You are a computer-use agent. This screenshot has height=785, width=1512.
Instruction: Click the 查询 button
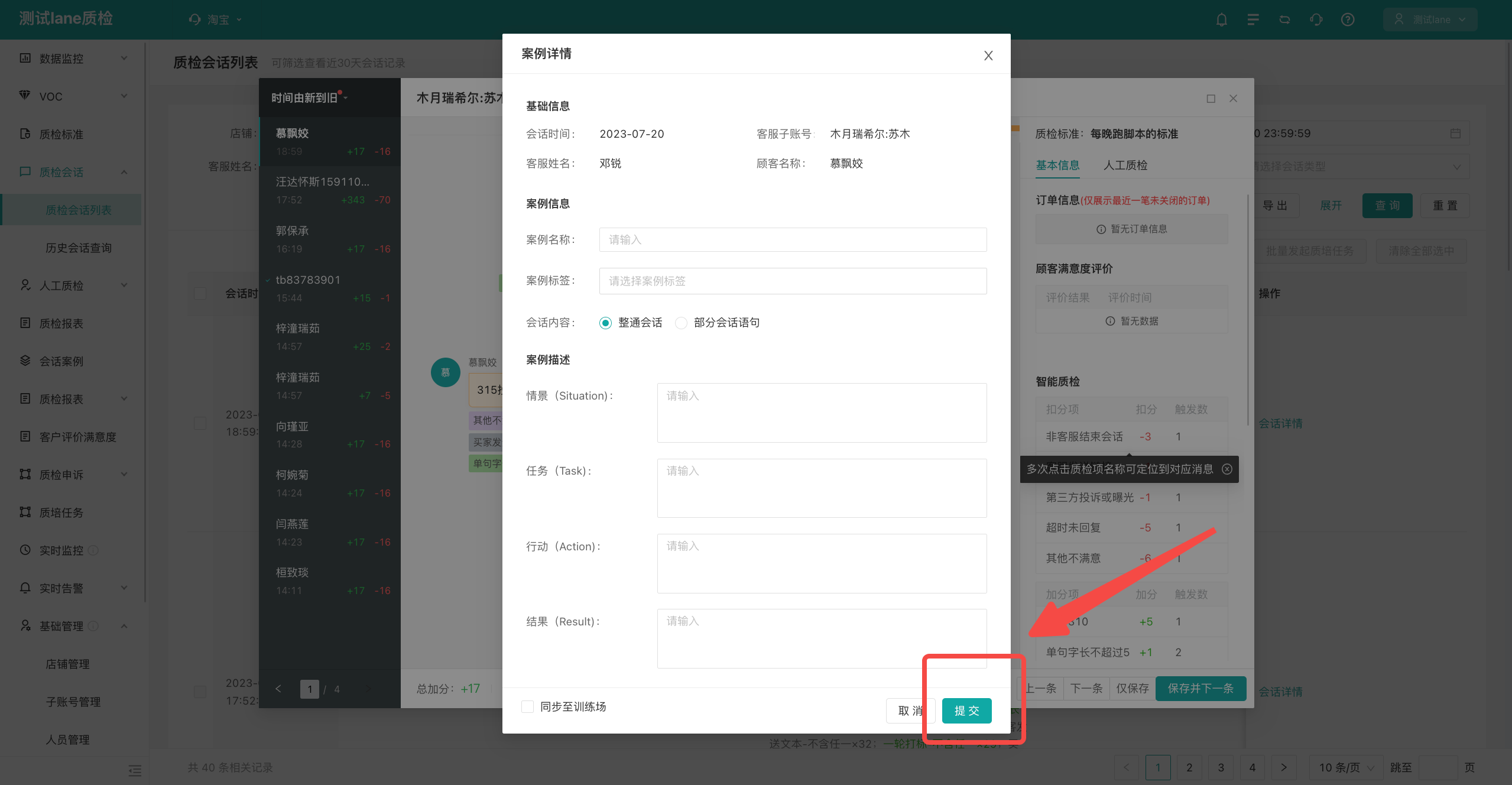[1387, 205]
